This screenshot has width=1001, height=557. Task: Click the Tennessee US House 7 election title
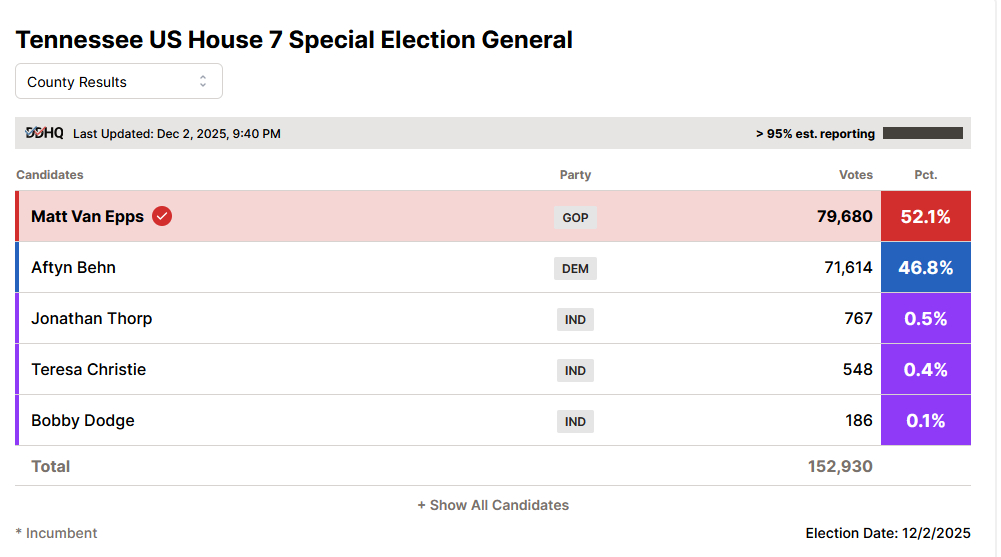pos(294,40)
